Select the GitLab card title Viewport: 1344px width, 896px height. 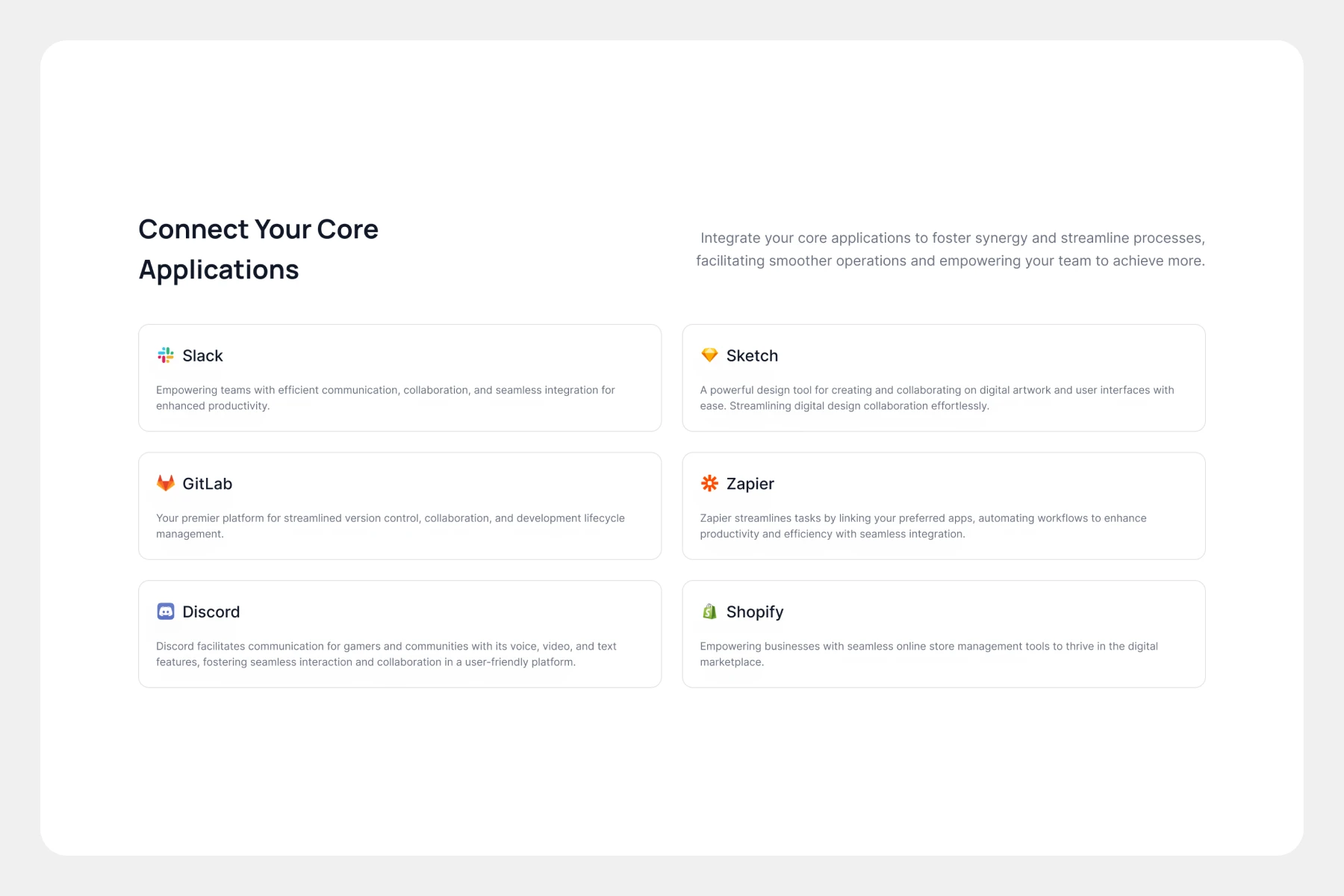point(207,484)
